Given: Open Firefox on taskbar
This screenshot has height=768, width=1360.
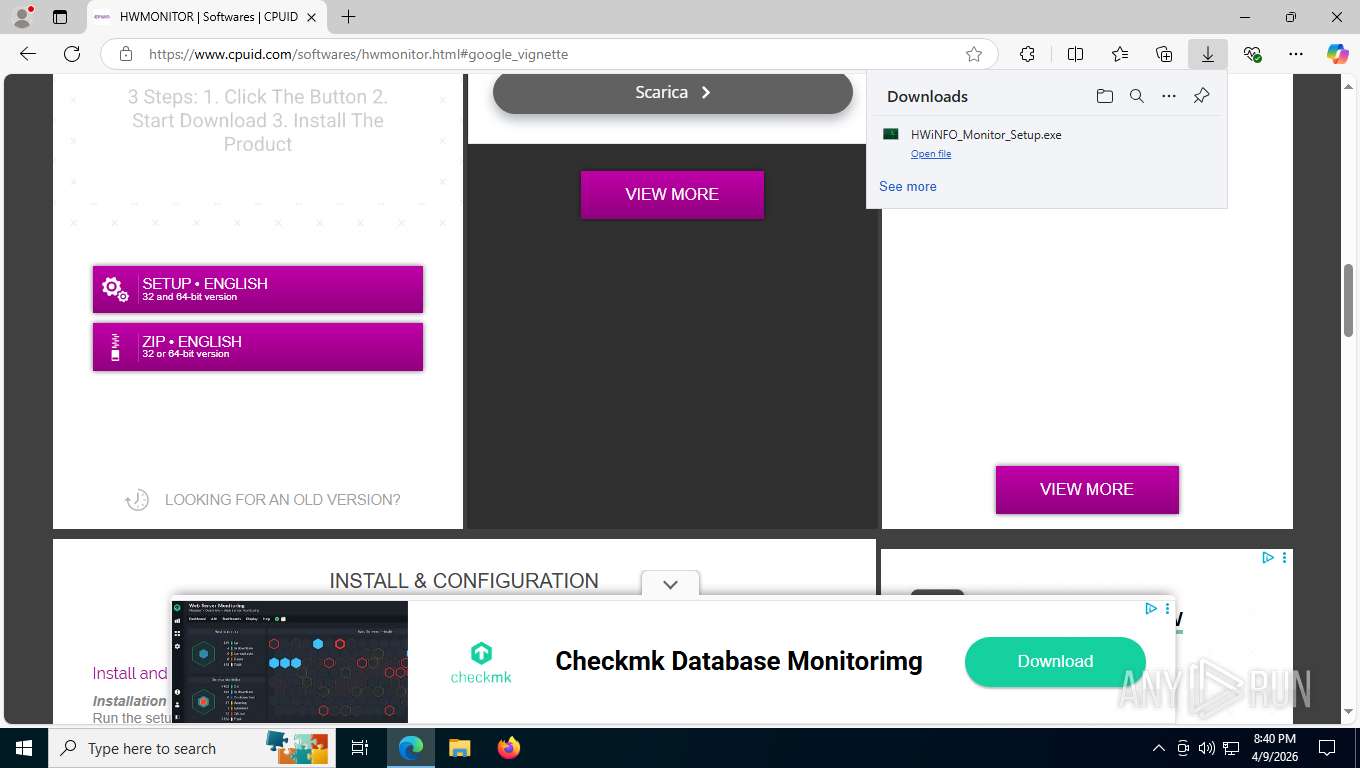Looking at the screenshot, I should coord(509,748).
